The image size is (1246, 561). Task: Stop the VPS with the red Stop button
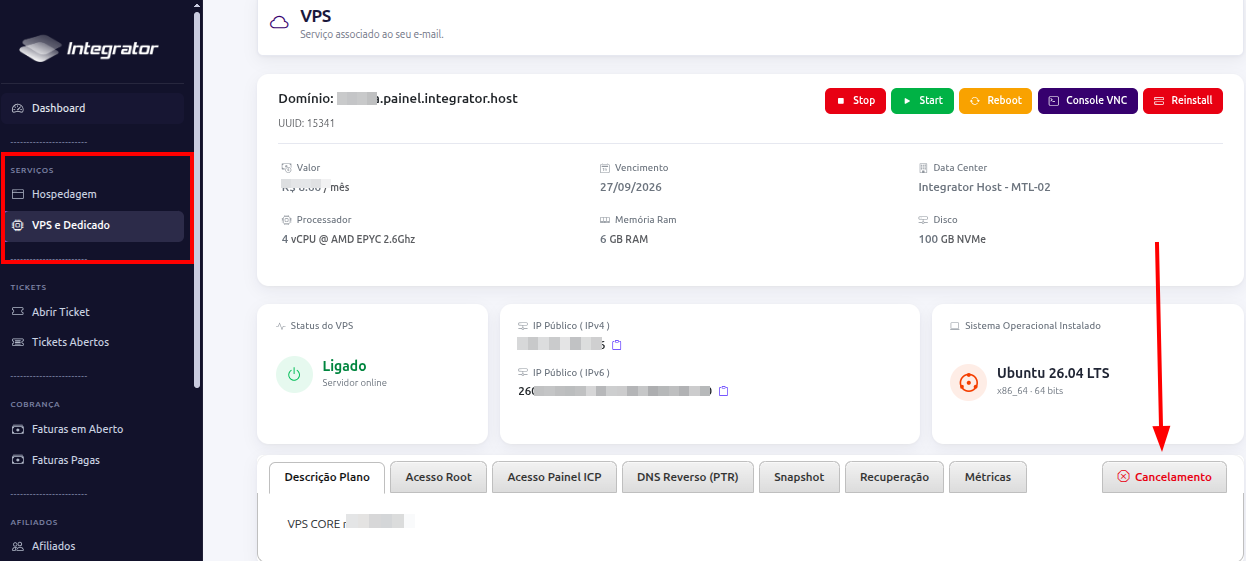(x=855, y=101)
